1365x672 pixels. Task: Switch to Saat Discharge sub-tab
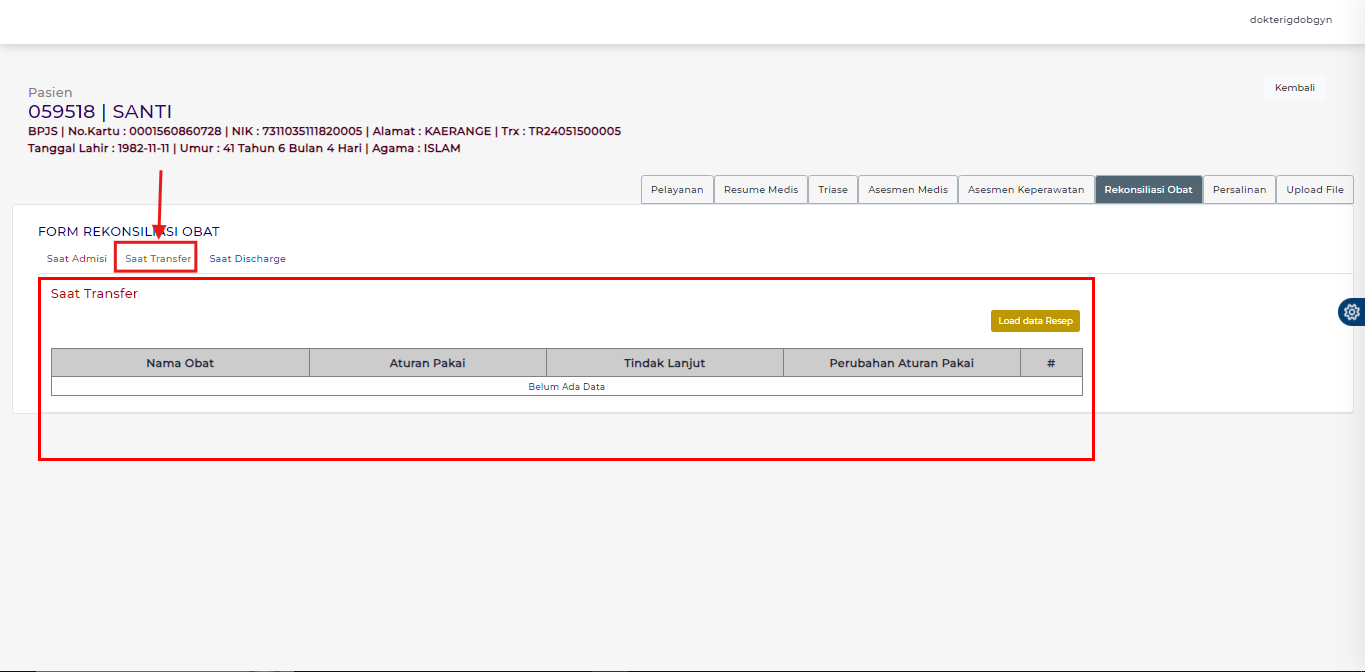247,259
